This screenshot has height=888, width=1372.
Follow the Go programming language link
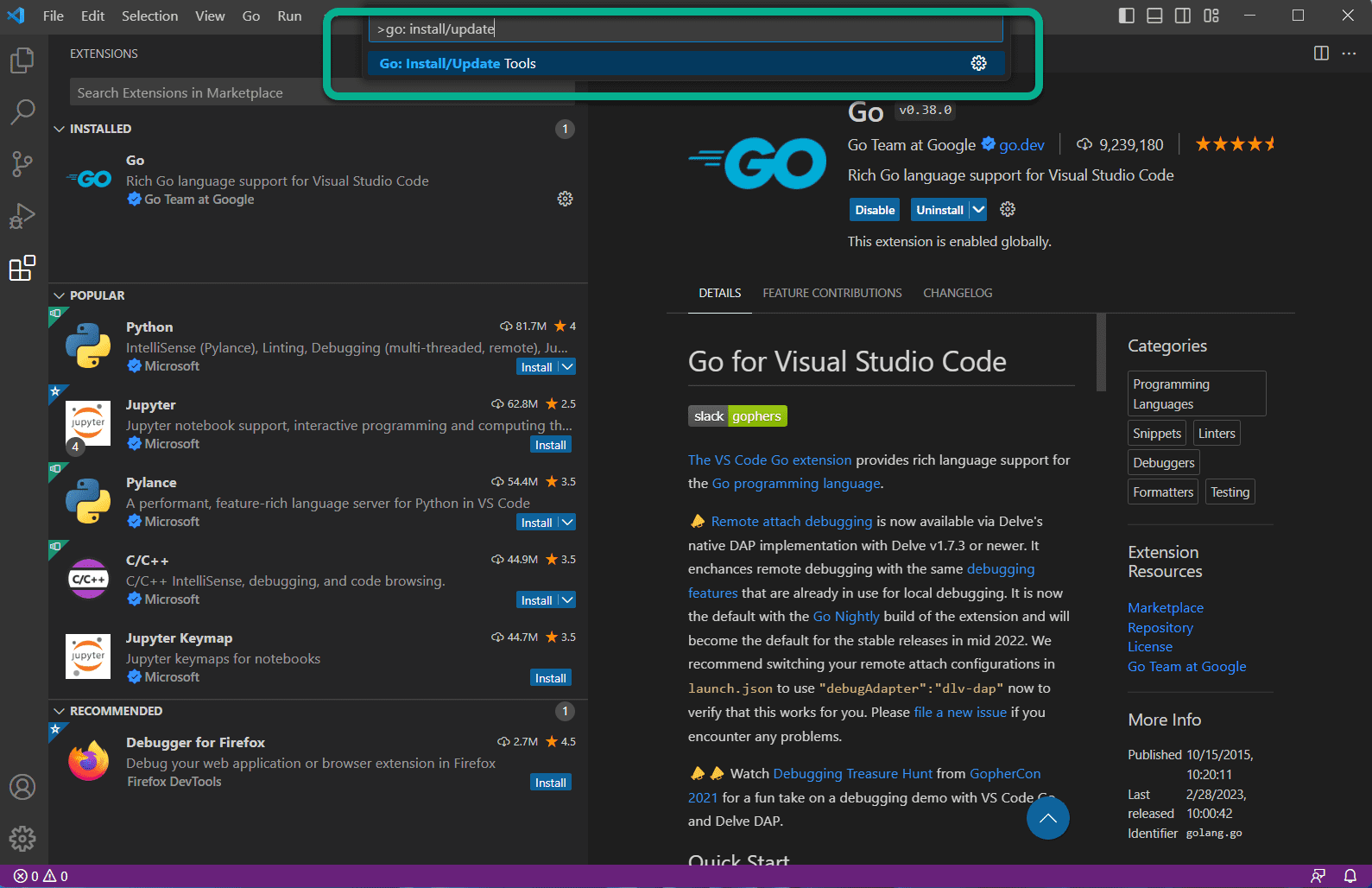796,484
